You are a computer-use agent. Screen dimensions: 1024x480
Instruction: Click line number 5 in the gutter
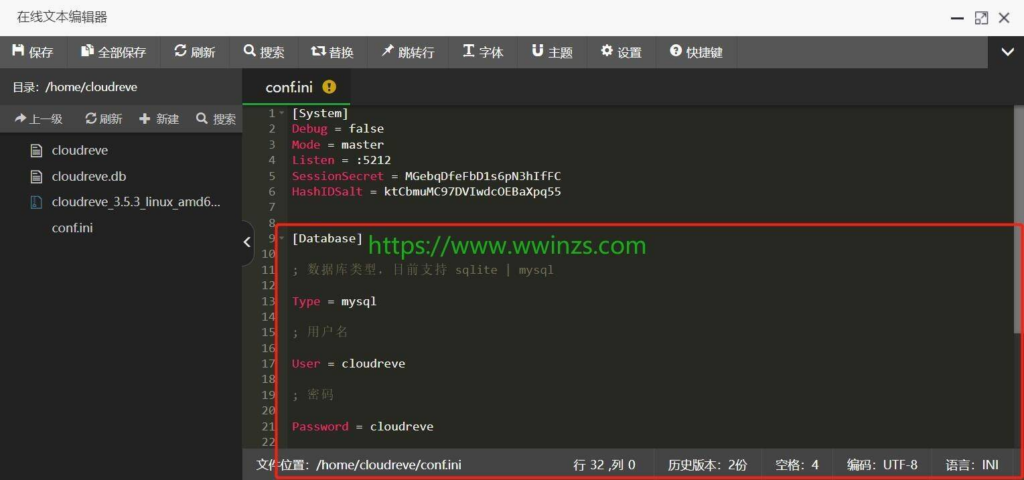click(x=272, y=176)
